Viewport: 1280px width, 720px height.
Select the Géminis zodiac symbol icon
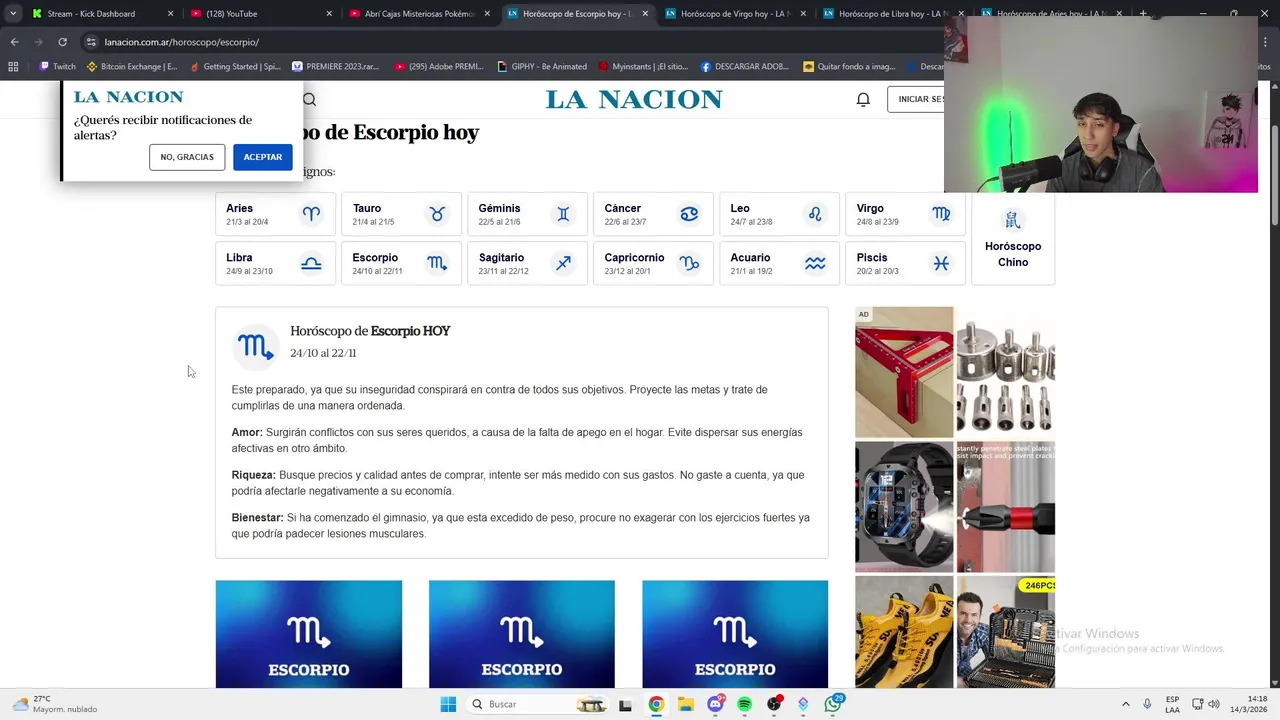(563, 214)
